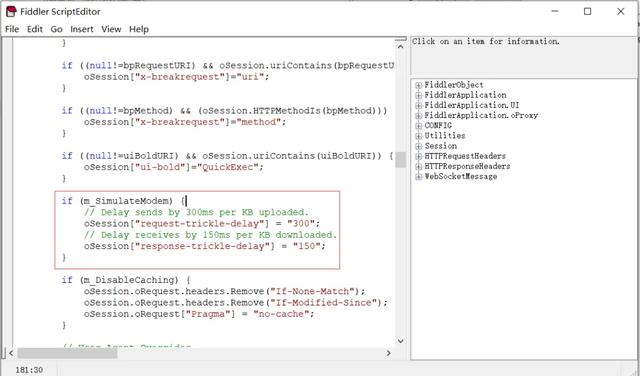Open the Go menu
This screenshot has width=640, height=376.
[x=56, y=29]
